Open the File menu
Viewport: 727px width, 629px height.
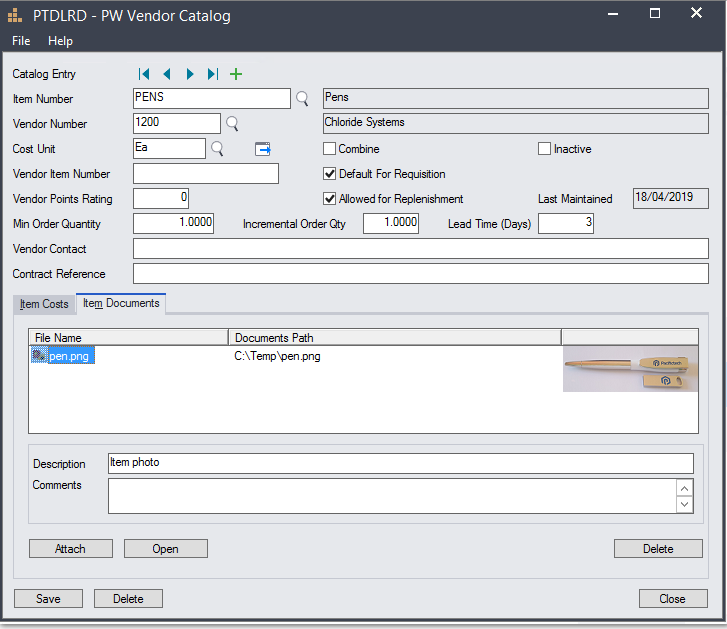[21, 41]
